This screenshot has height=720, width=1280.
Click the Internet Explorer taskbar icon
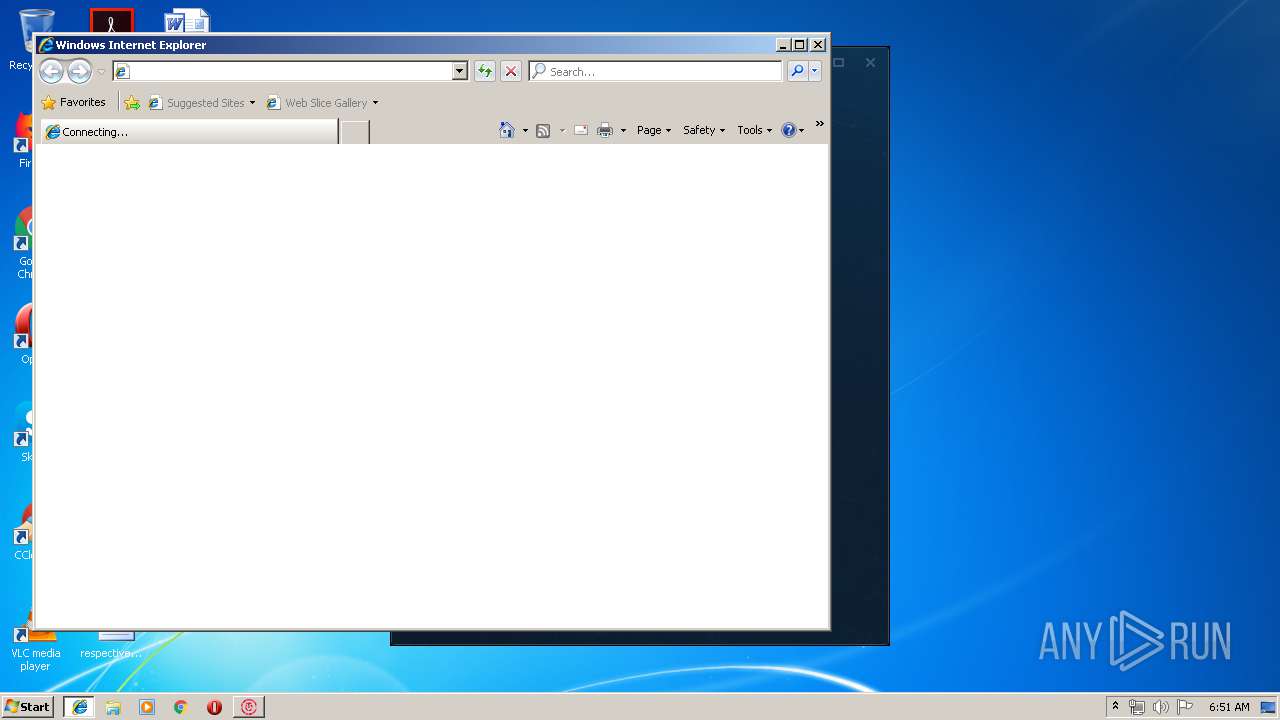pos(79,706)
